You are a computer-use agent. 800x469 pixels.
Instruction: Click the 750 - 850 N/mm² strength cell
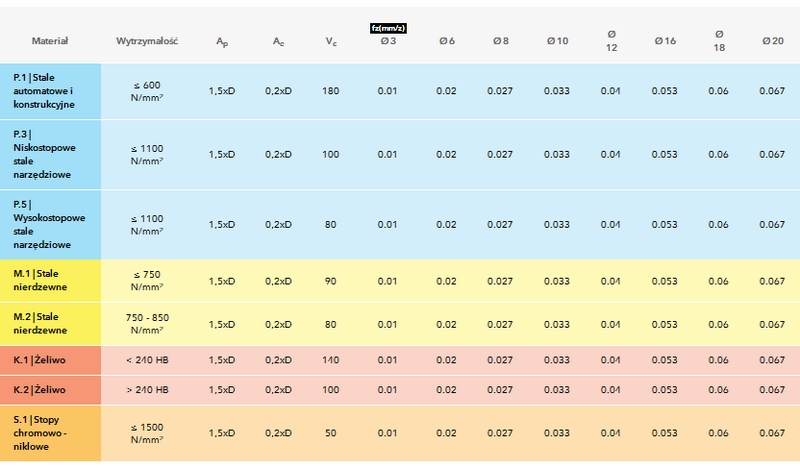pos(148,324)
